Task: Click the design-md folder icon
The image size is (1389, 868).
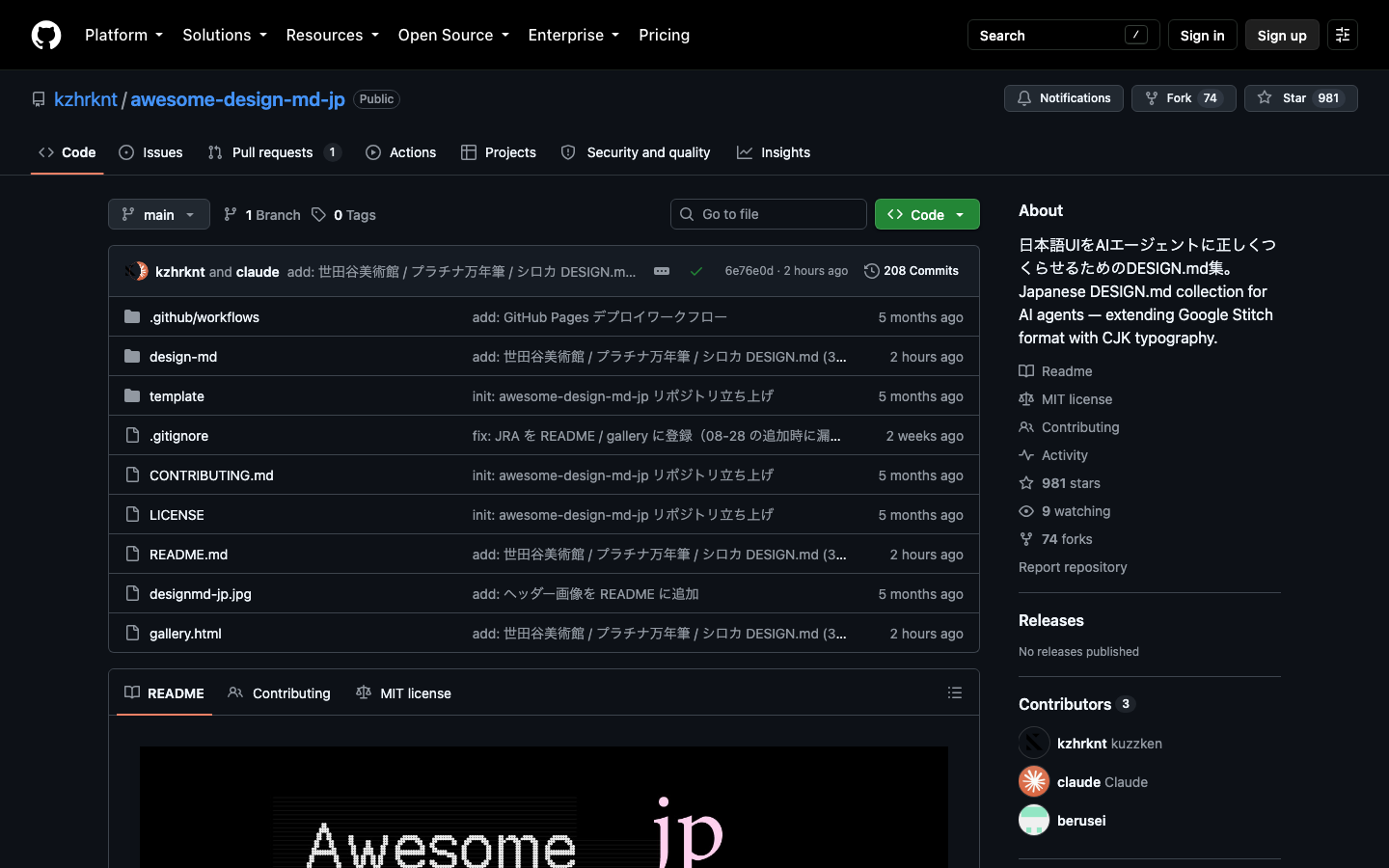Action: coord(132,356)
